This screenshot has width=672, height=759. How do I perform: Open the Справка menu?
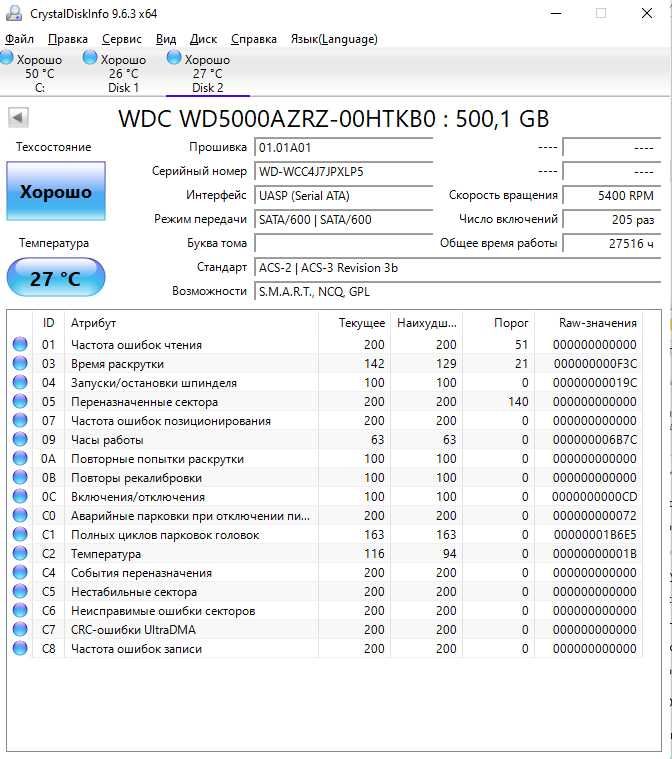tap(254, 39)
